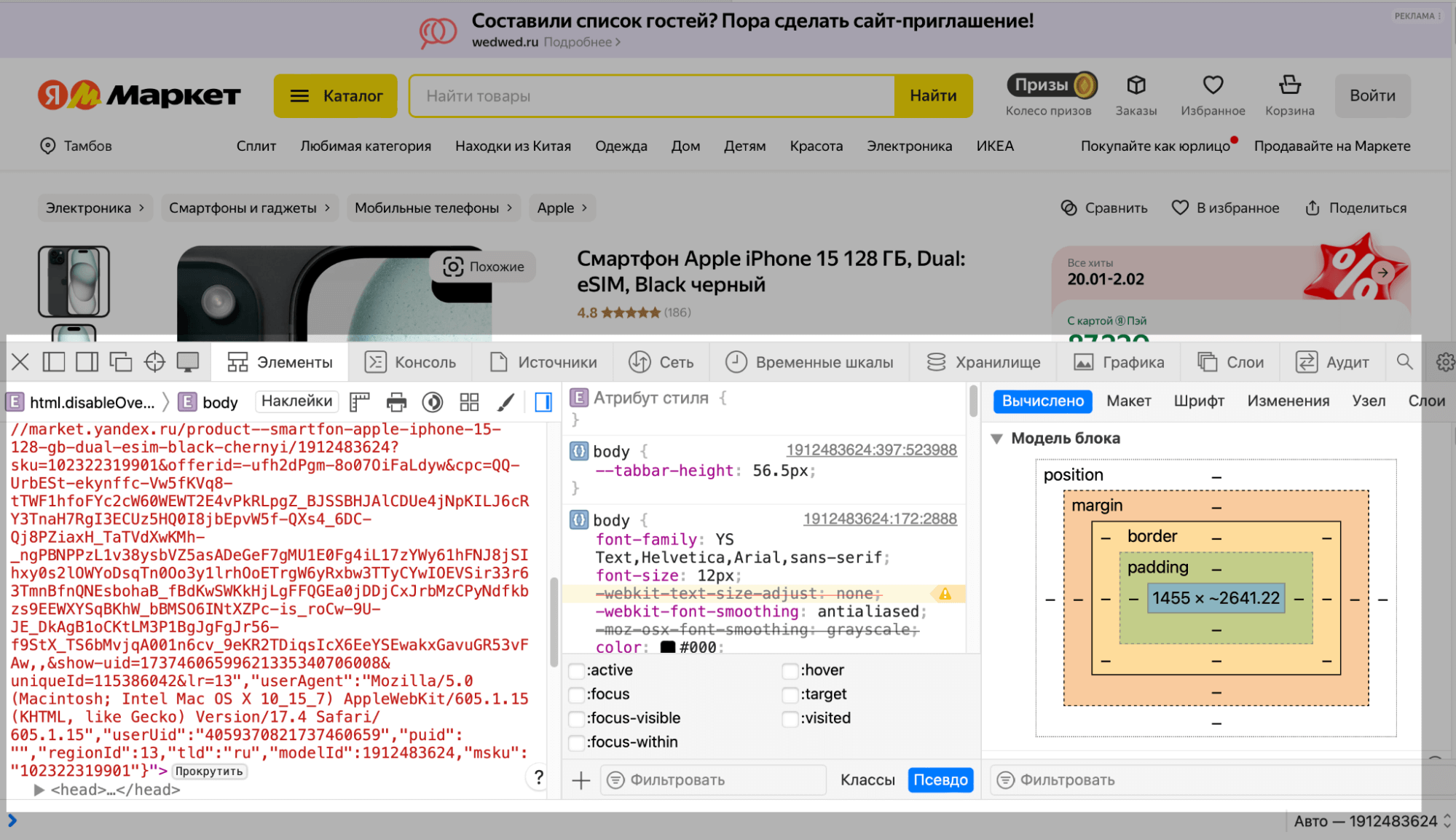Enable the :active pseudo-class checkbox
Image resolution: width=1456 pixels, height=840 pixels.
[x=576, y=670]
